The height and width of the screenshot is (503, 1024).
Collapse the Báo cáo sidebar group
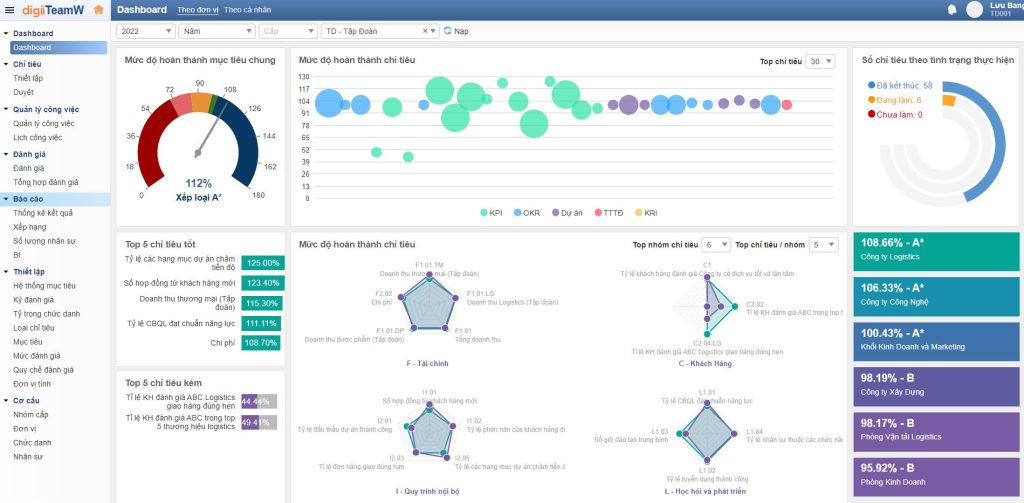tap(7, 199)
